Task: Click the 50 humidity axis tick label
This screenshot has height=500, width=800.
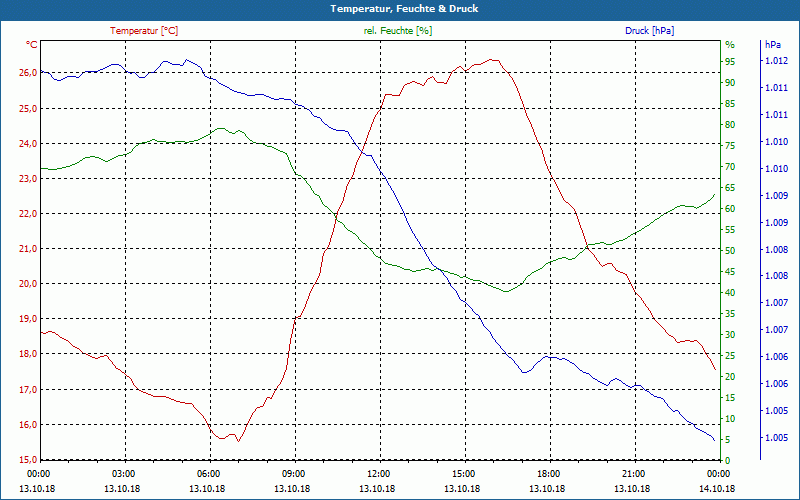Action: point(730,251)
